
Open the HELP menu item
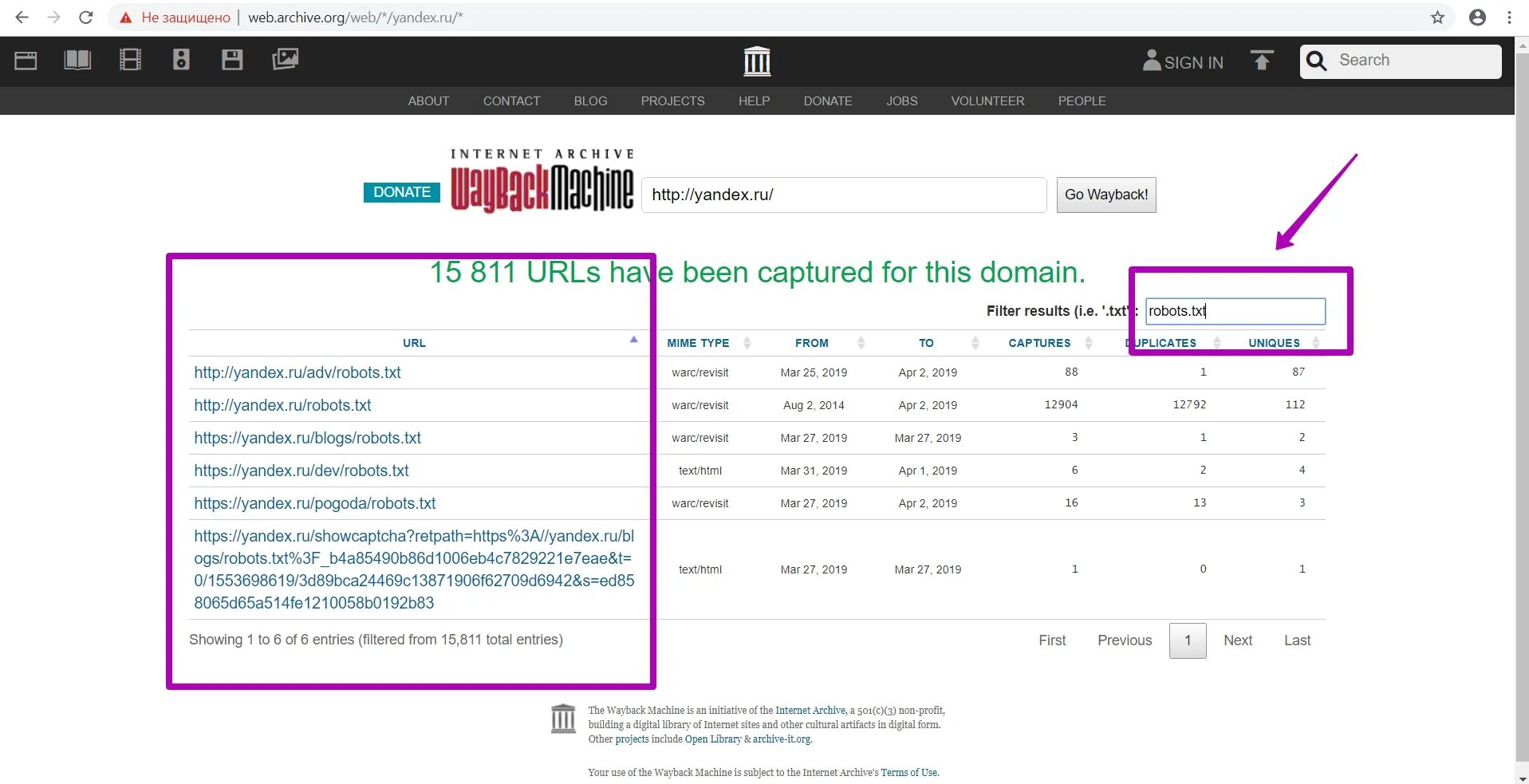tap(754, 101)
